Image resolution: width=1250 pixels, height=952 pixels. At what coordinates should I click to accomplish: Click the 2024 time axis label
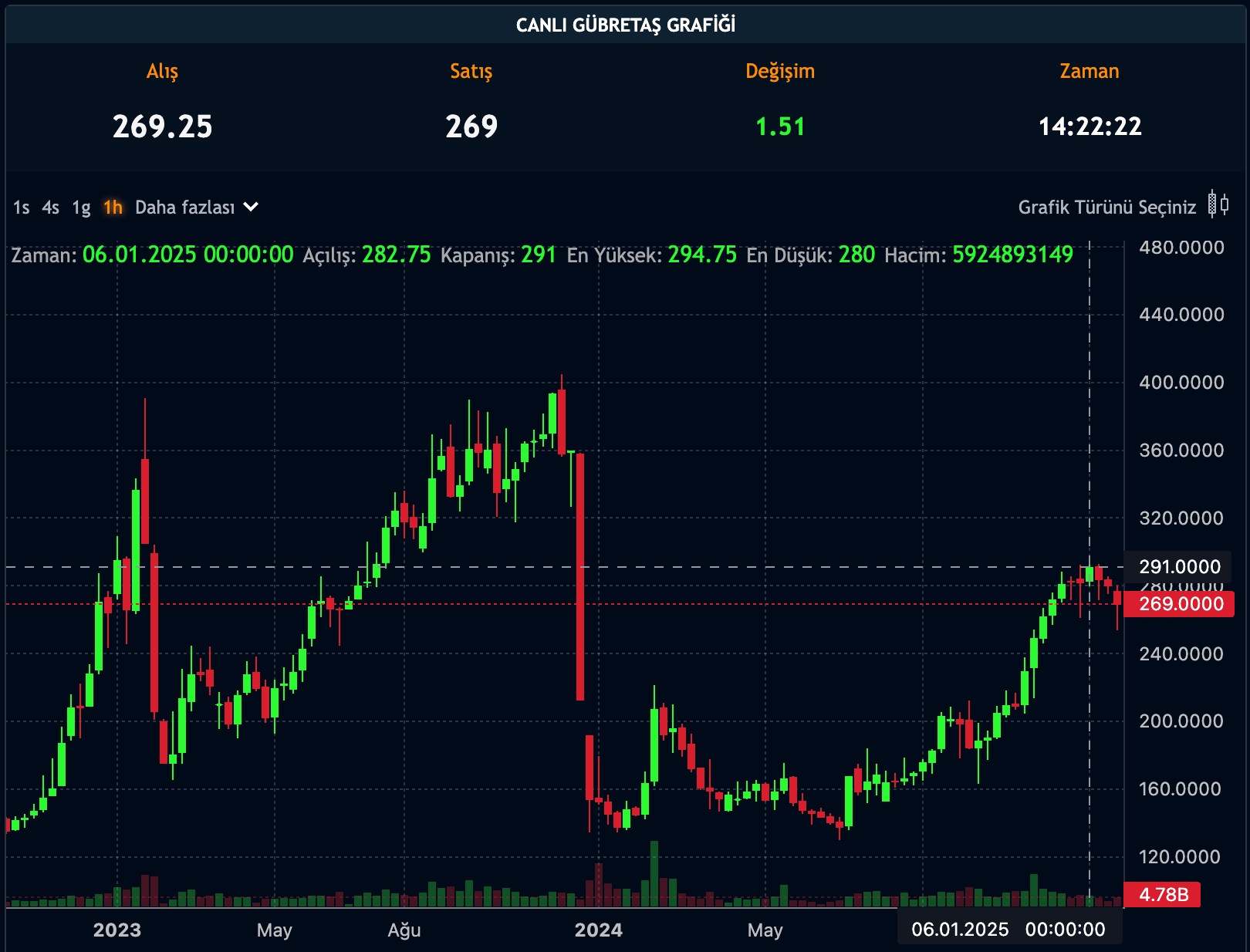click(x=599, y=930)
